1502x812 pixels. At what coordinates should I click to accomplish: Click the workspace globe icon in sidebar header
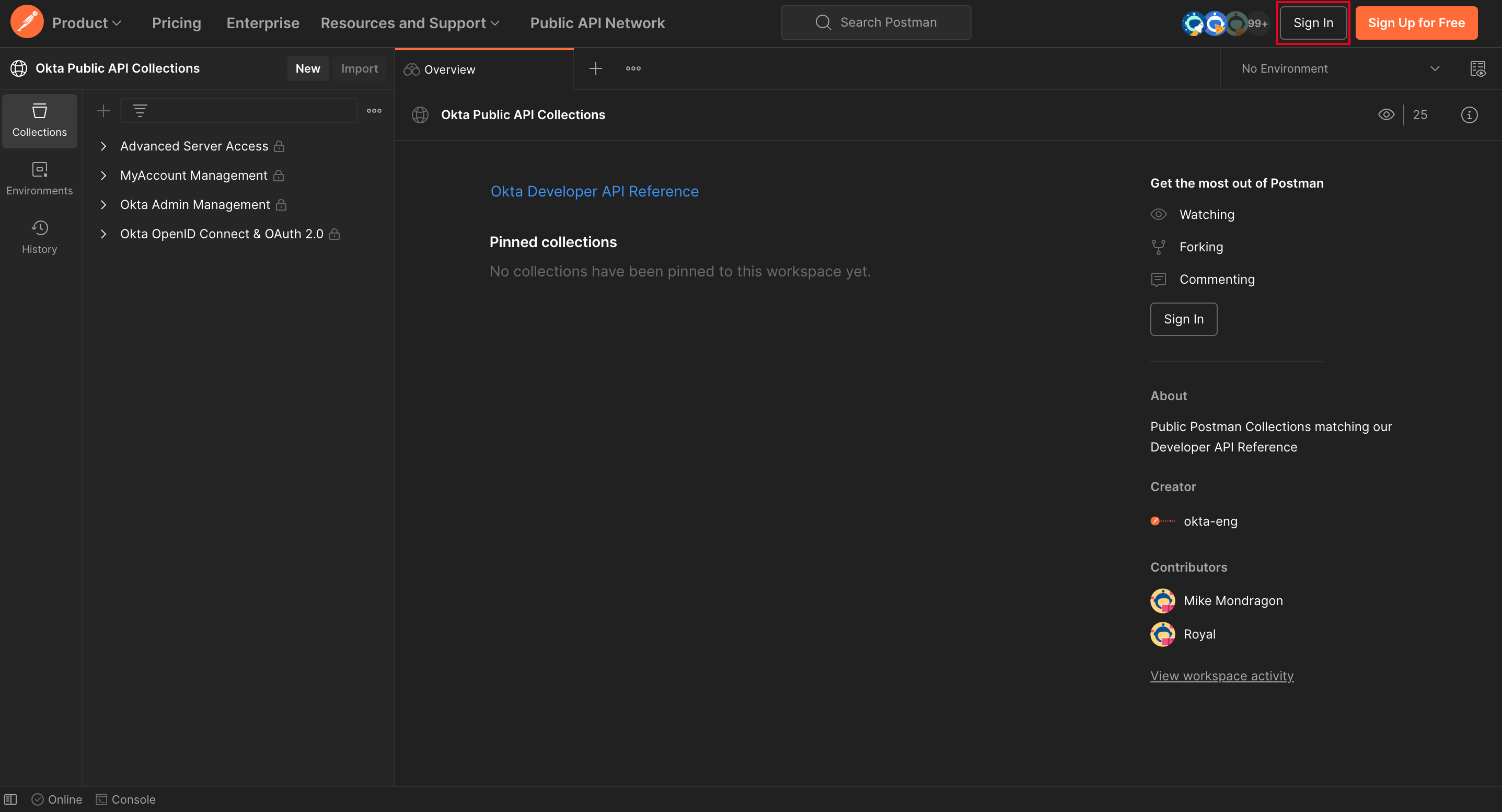tap(19, 68)
